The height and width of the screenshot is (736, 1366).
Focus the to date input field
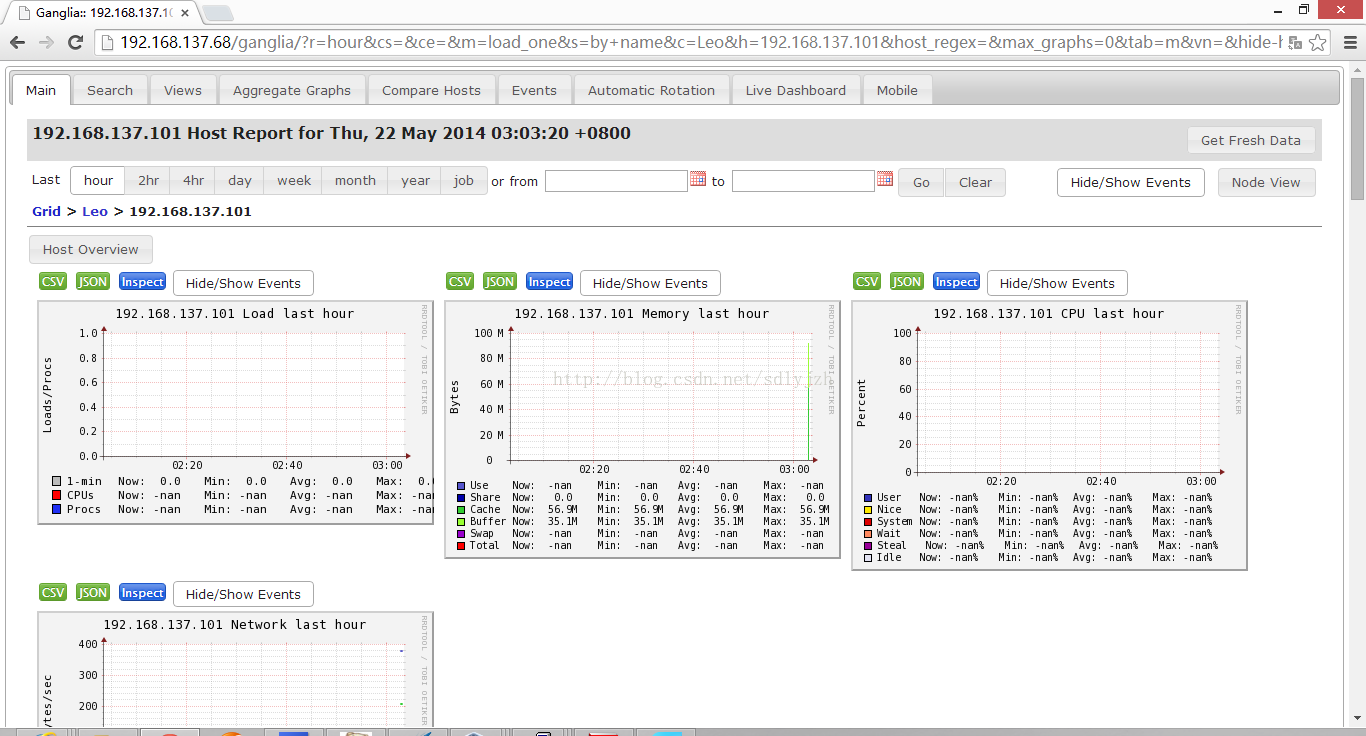click(803, 181)
